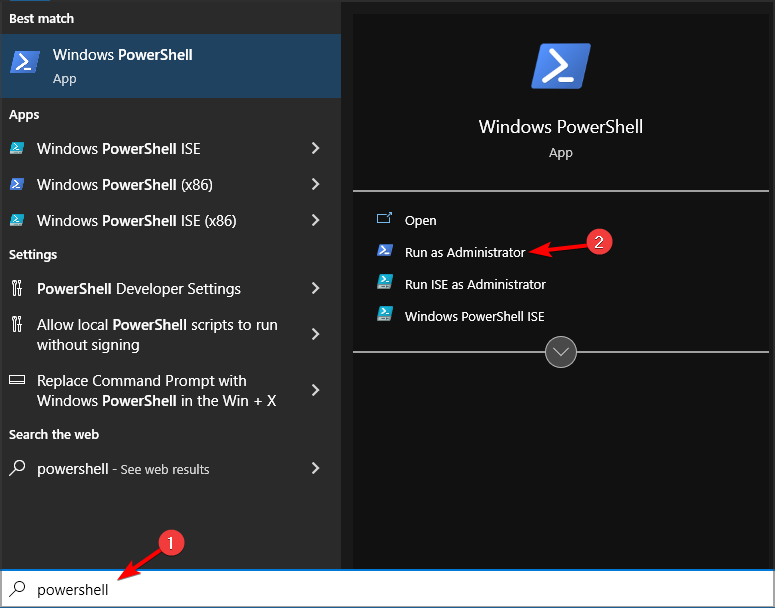Click the Windows PowerShell ISE (x86) icon
Image resolution: width=775 pixels, height=608 pixels.
pyautogui.click(x=17, y=220)
